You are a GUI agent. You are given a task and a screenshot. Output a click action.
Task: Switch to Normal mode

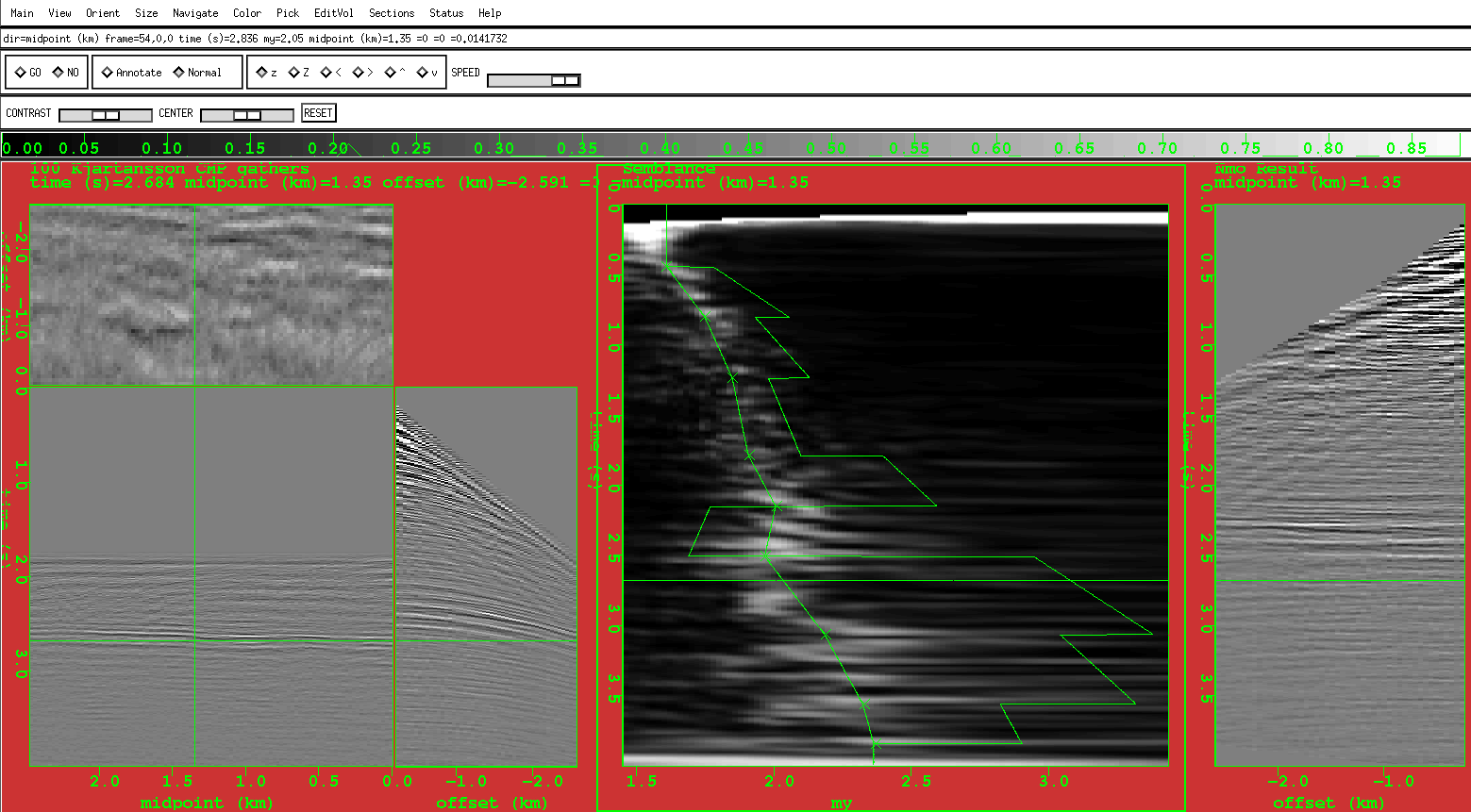click(179, 73)
